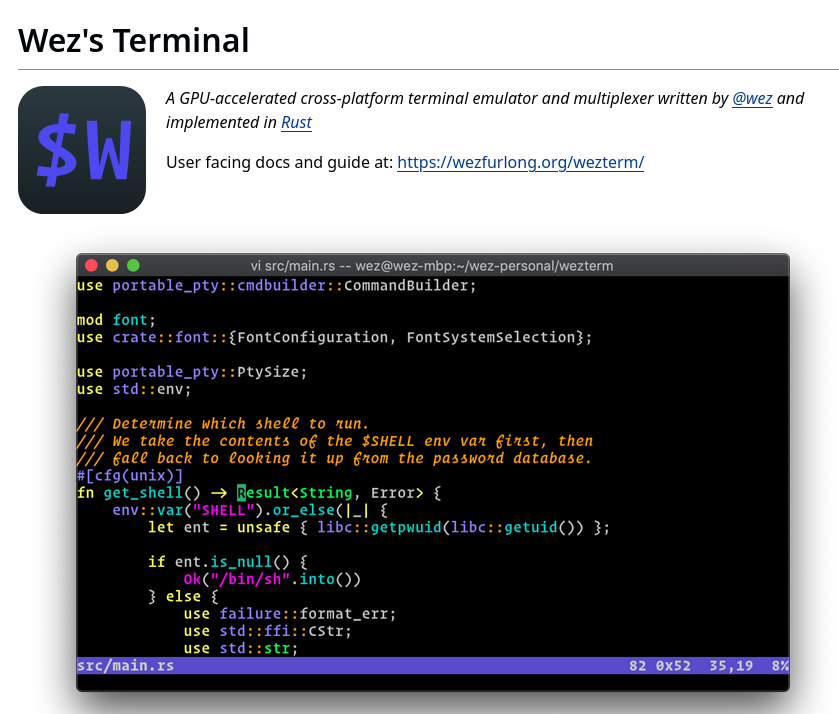Image resolution: width=839 pixels, height=714 pixels.
Task: Follow the Rust link
Action: pyautogui.click(x=296, y=123)
